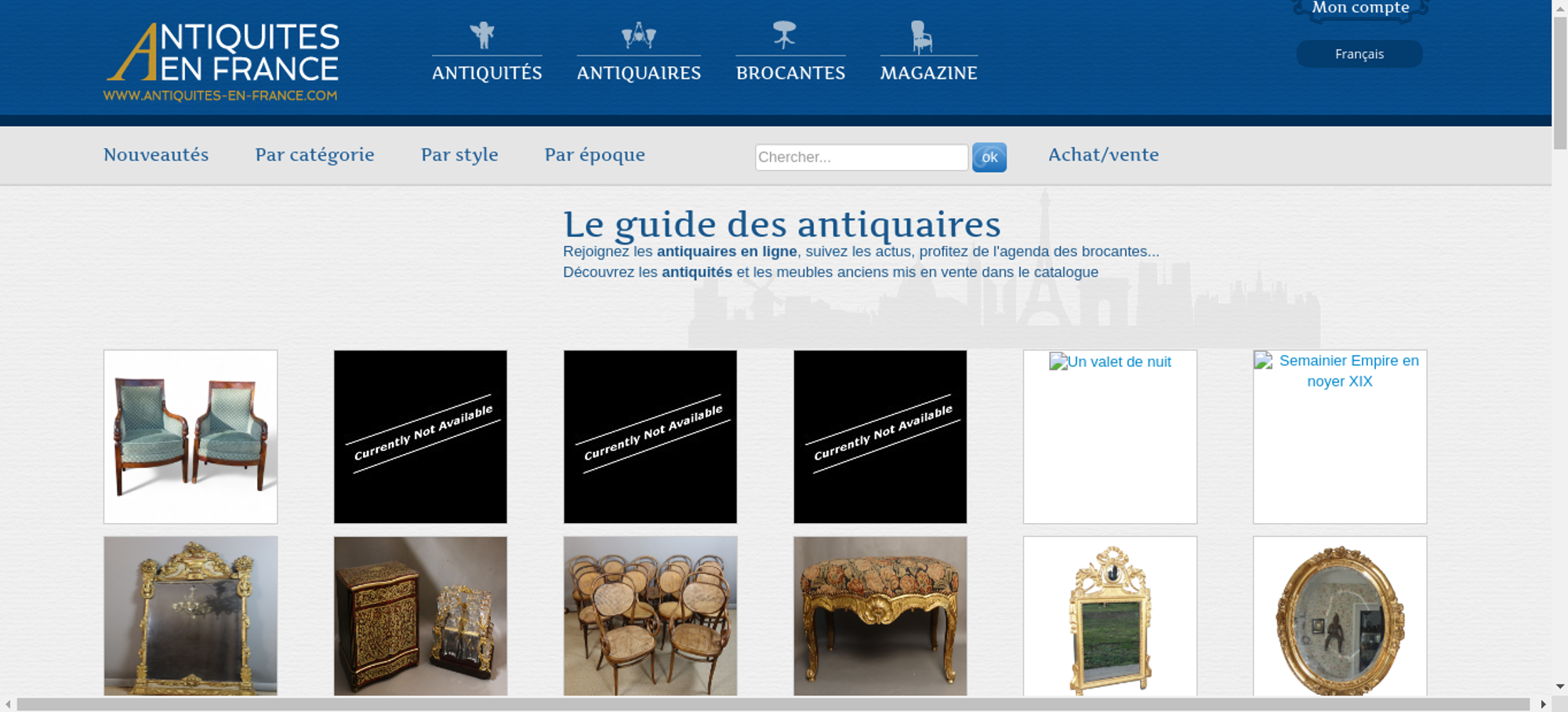Open the Mon compte link

[1360, 9]
